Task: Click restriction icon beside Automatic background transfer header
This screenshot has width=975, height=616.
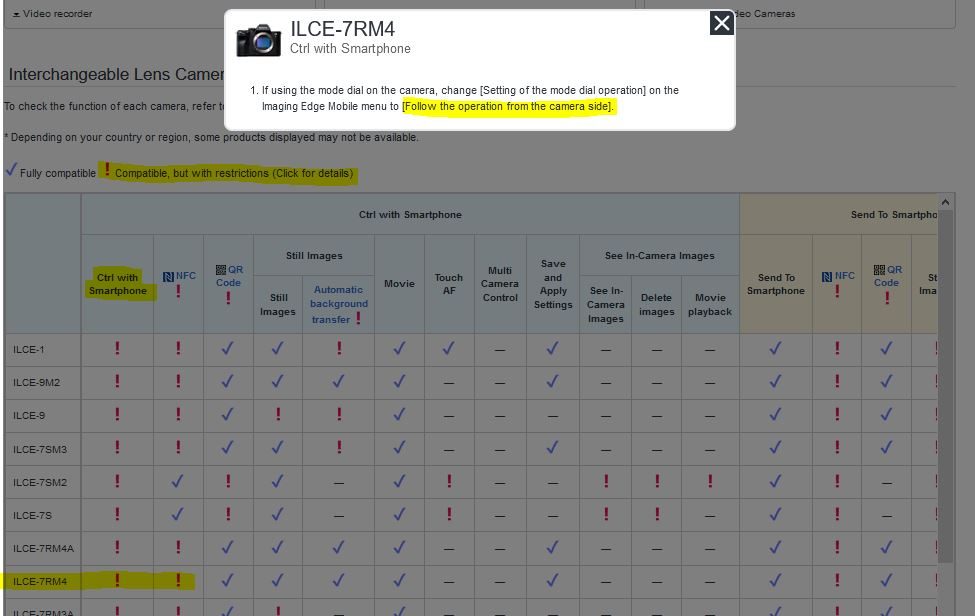Action: [x=358, y=319]
